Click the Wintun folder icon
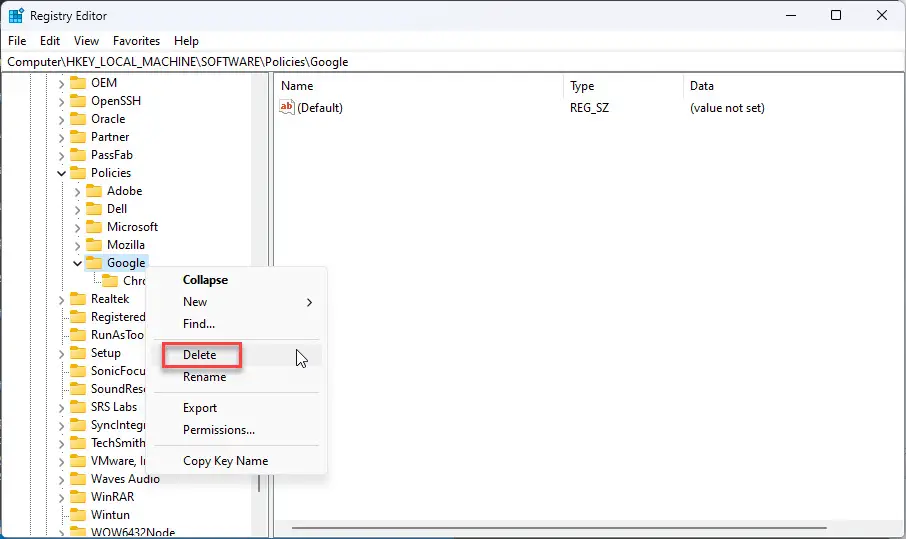This screenshot has height=539, width=906. [x=78, y=515]
